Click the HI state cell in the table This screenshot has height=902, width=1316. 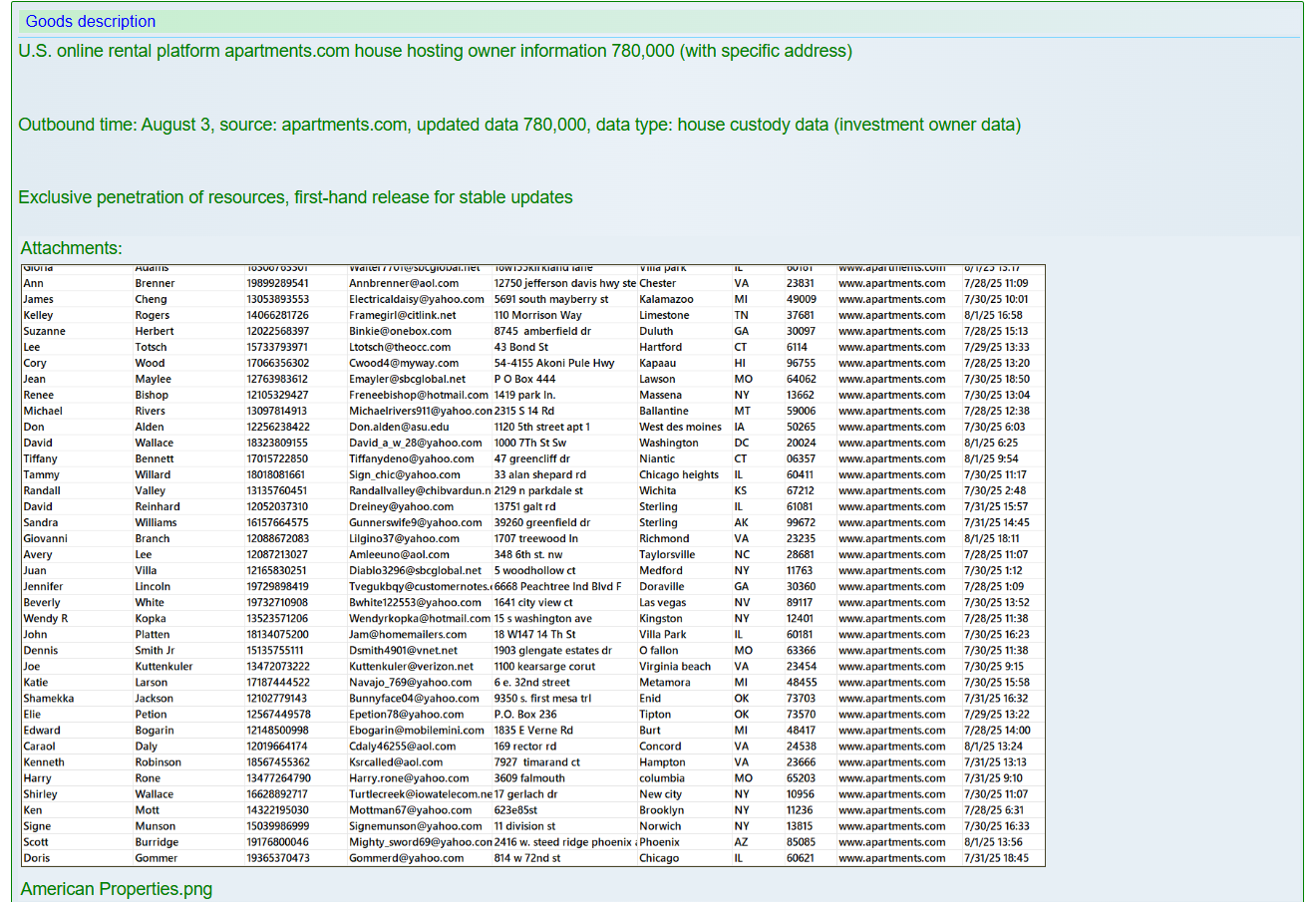click(740, 363)
